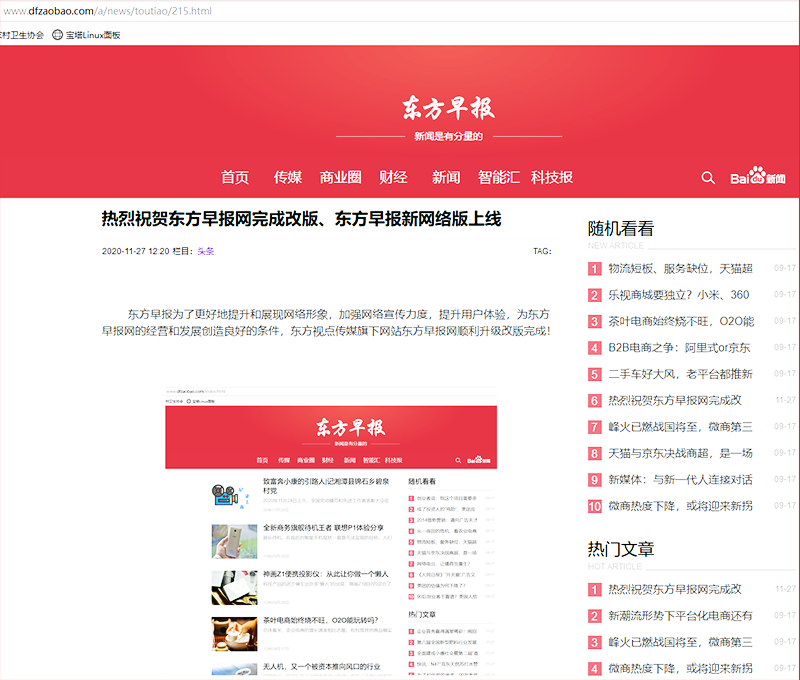Viewport: 800px width, 680px height.
Task: Click the 东方早报 site logo
Action: click(448, 108)
